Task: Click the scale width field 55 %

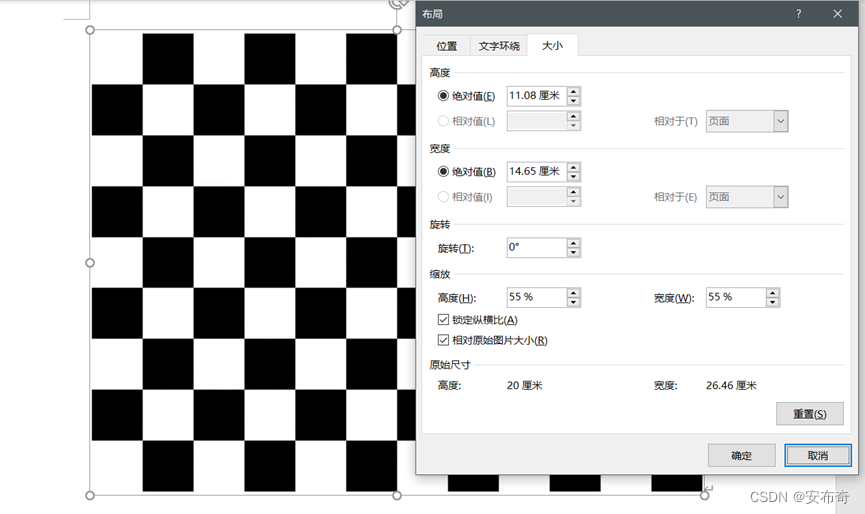Action: point(736,297)
